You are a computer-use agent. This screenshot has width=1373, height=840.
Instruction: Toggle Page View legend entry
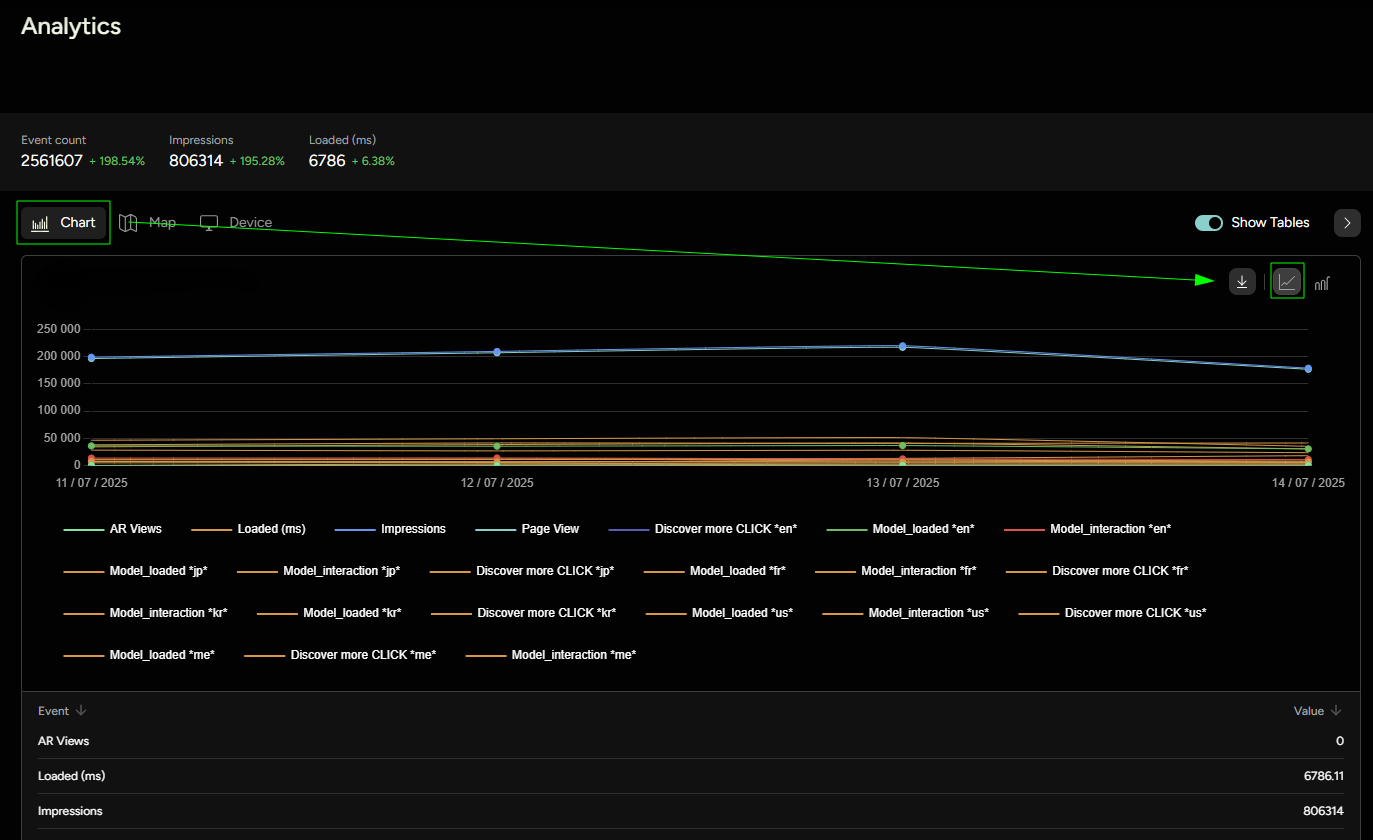550,529
